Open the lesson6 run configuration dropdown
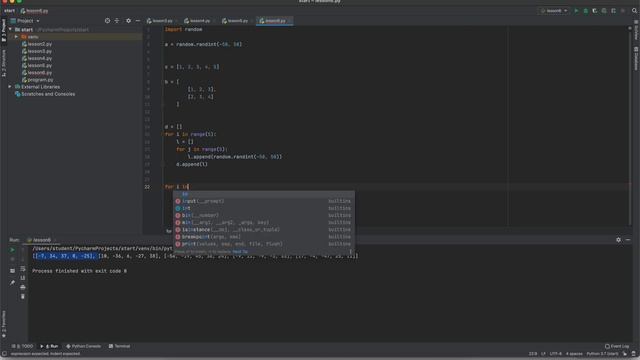The height and width of the screenshot is (360, 640). [554, 11]
